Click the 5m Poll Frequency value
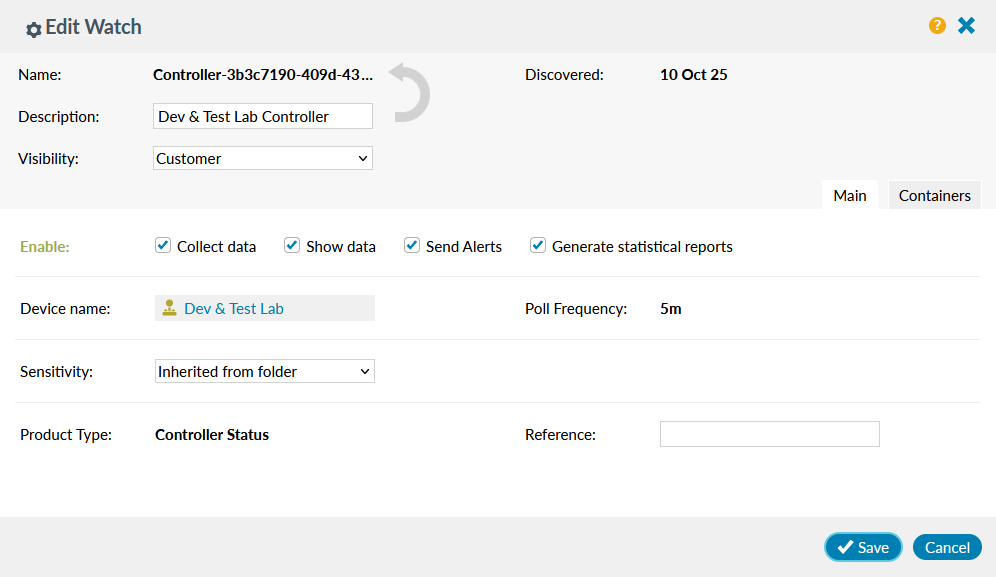The height and width of the screenshot is (577, 996). [671, 308]
